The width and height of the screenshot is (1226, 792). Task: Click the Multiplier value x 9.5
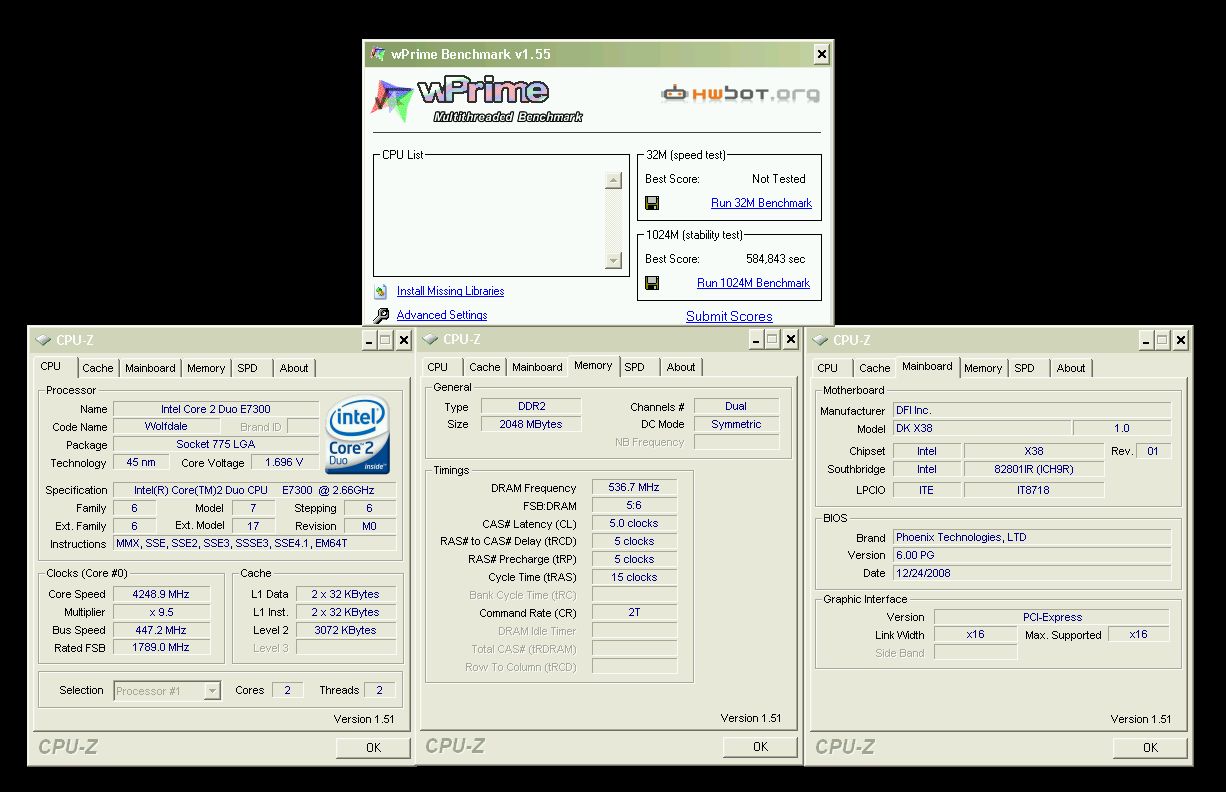(x=162, y=612)
